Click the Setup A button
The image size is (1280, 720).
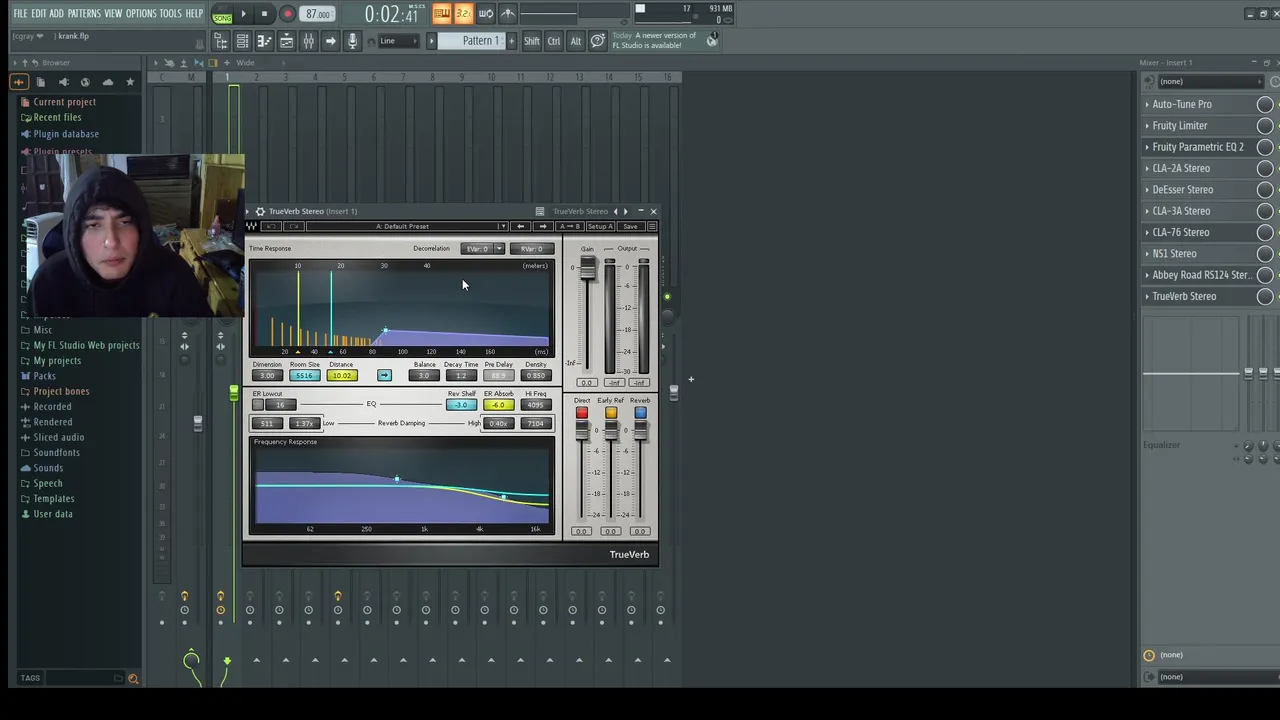600,226
